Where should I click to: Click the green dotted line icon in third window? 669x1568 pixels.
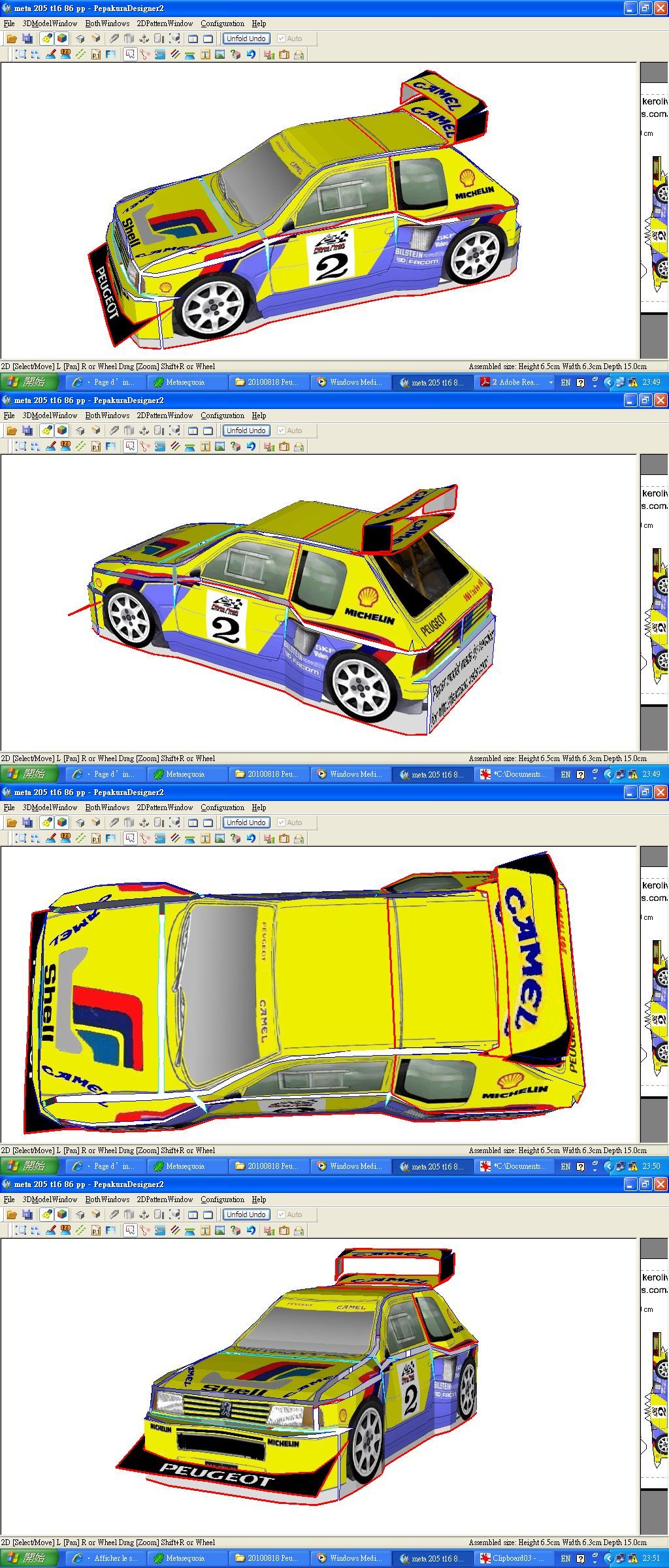[x=81, y=838]
